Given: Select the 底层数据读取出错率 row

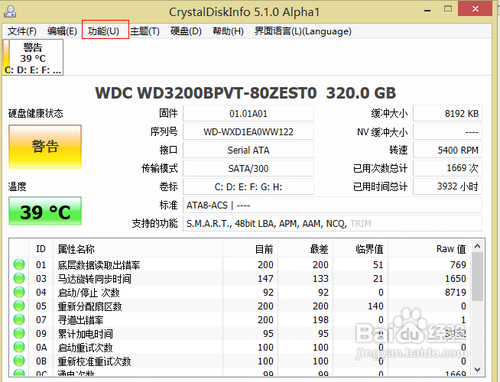Looking at the screenshot, I should (240, 265).
